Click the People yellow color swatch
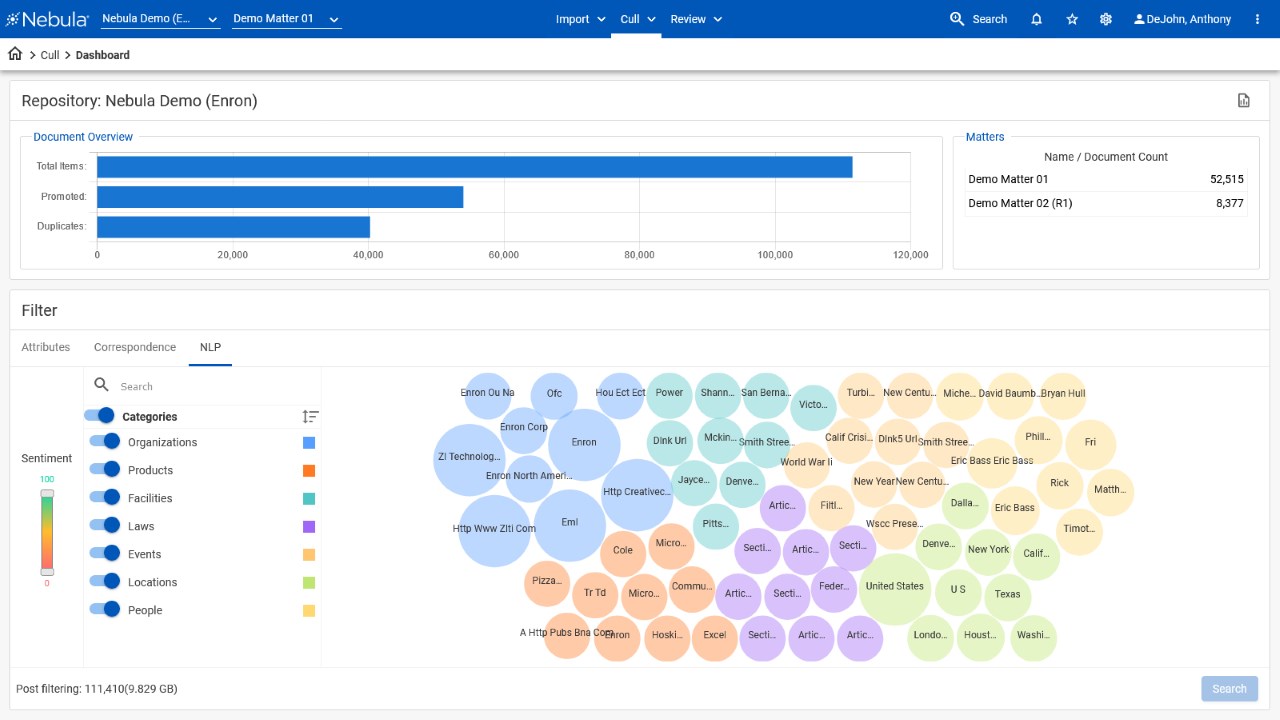1280x720 pixels. pos(309,610)
